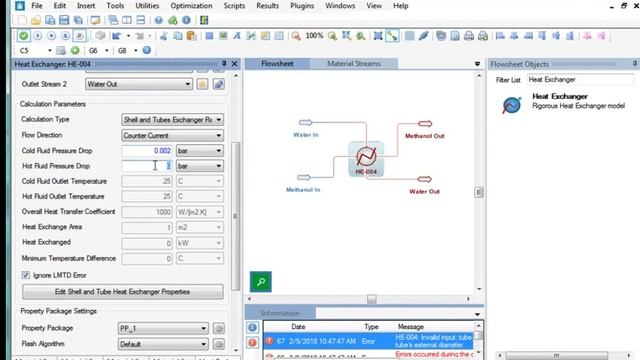Open the G6 toolbar dropdown
This screenshot has width=640, height=360.
pyautogui.click(x=107, y=51)
